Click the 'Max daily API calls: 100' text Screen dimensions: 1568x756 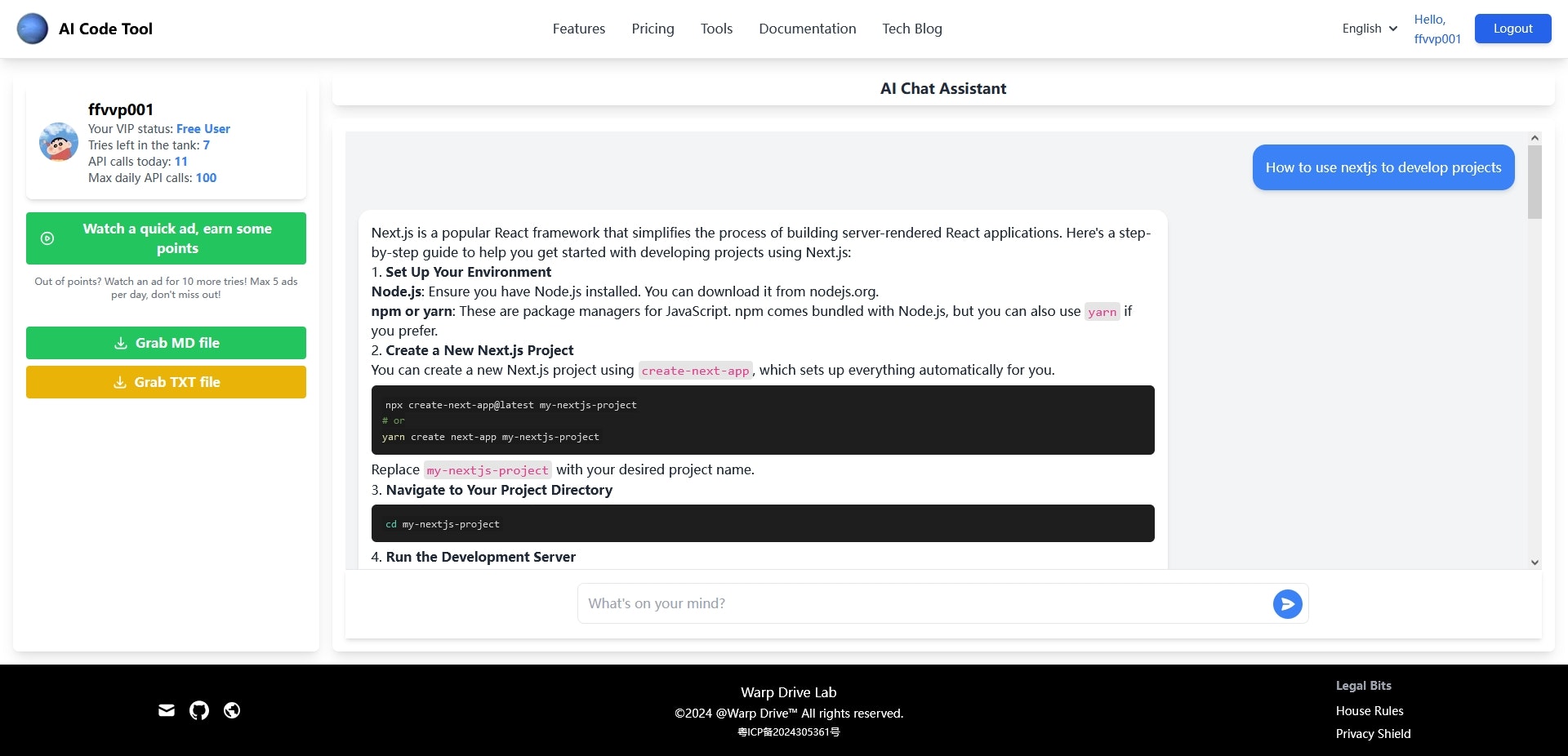pyautogui.click(x=153, y=178)
